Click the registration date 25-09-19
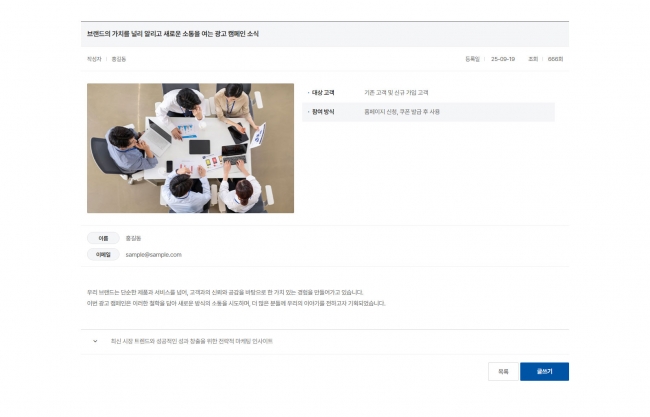Viewport: 650px width, 417px height. coord(503,59)
